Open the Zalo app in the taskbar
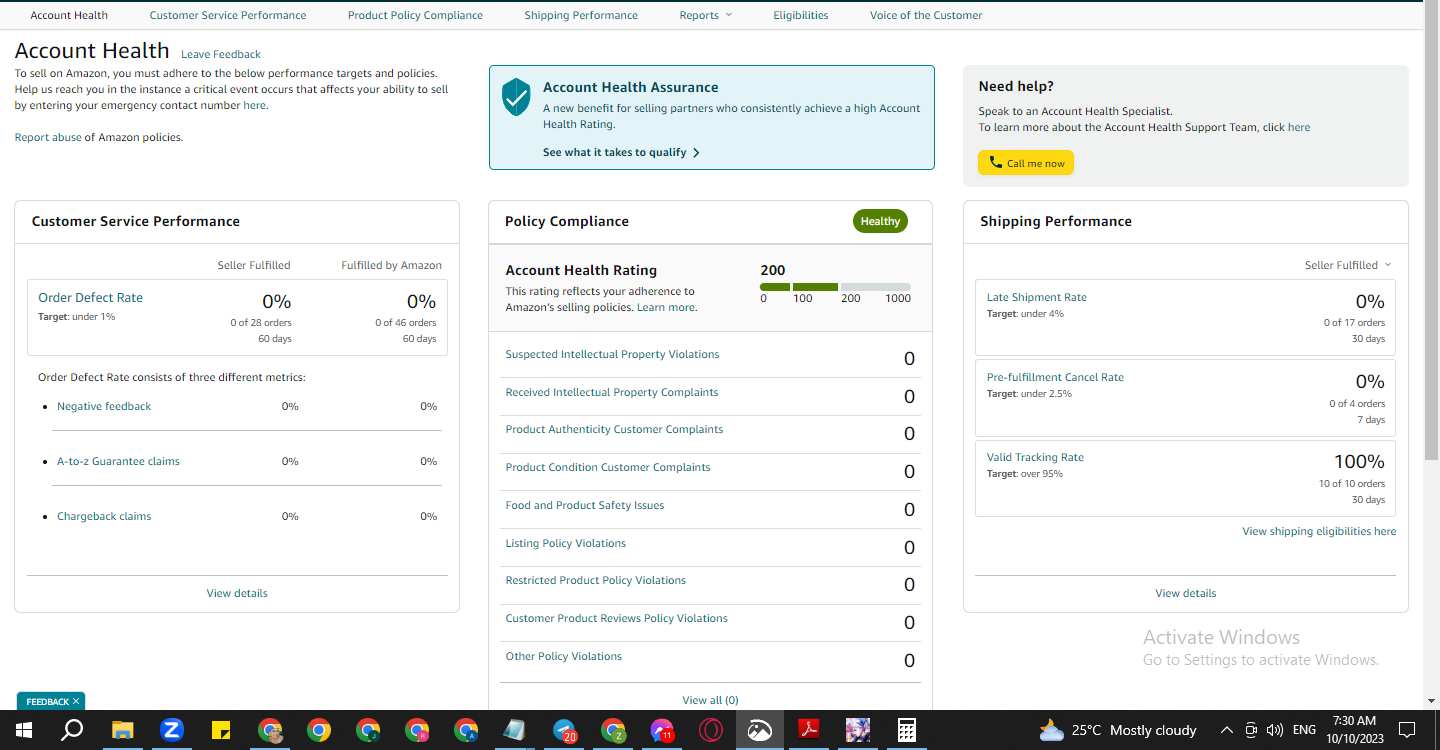The height and width of the screenshot is (750, 1440). [171, 730]
